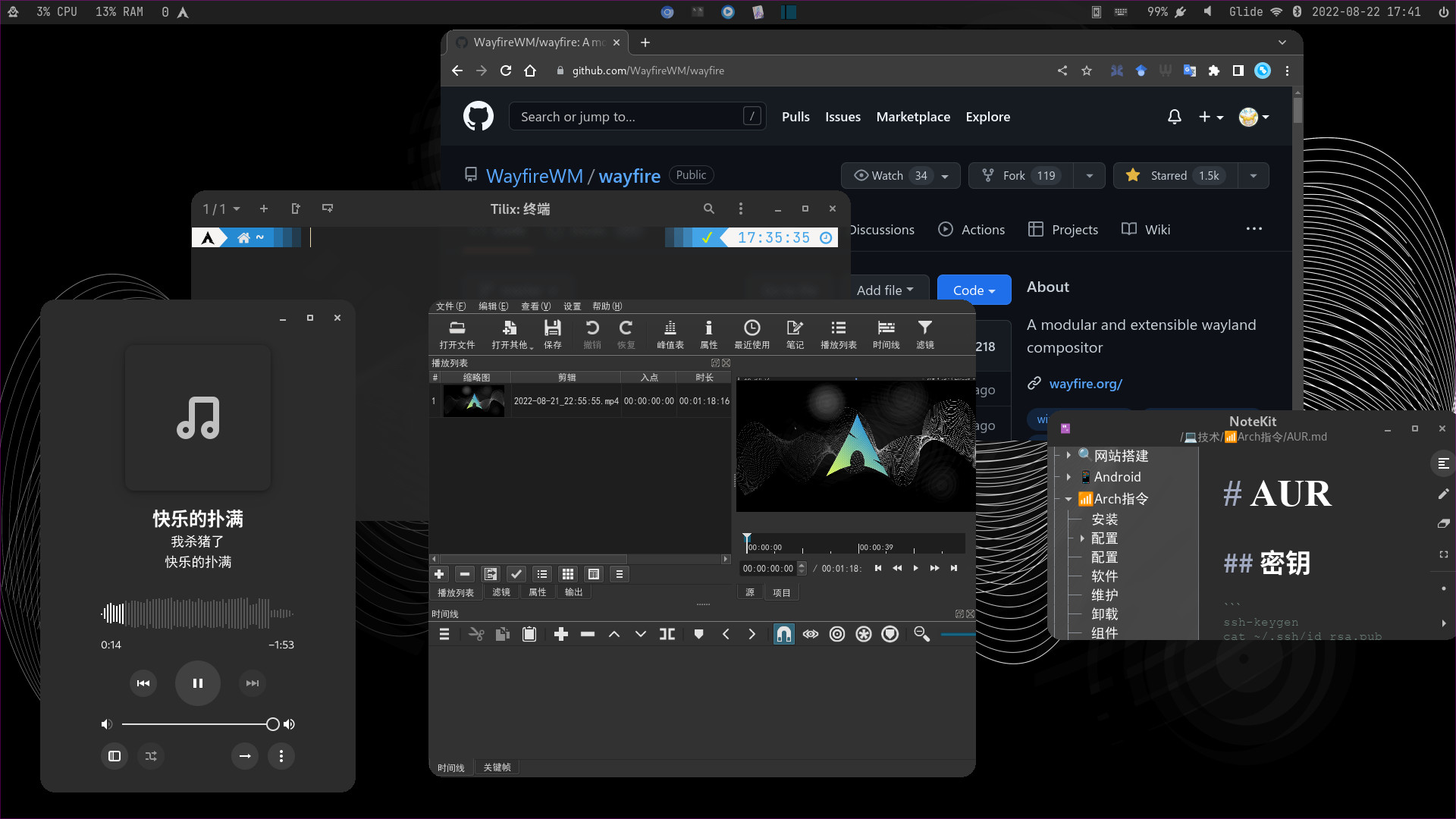Image resolution: width=1456 pixels, height=819 pixels.
Task: Open the Properties info icon
Action: (x=708, y=328)
